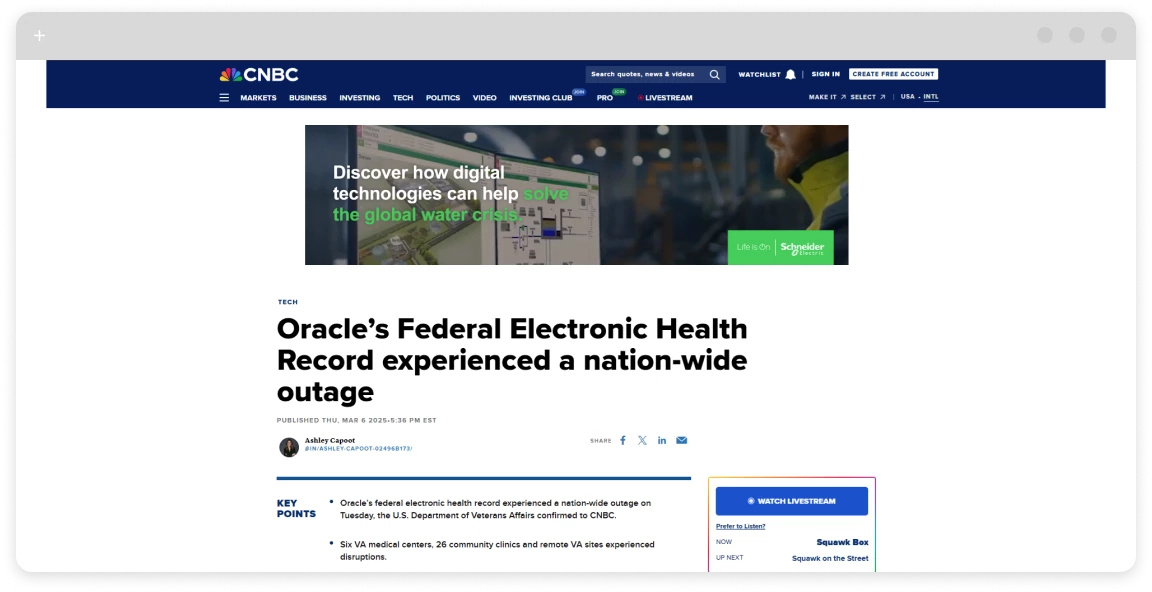The width and height of the screenshot is (1152, 592).
Task: Click Squawk on the Street up next
Action: [x=830, y=558]
